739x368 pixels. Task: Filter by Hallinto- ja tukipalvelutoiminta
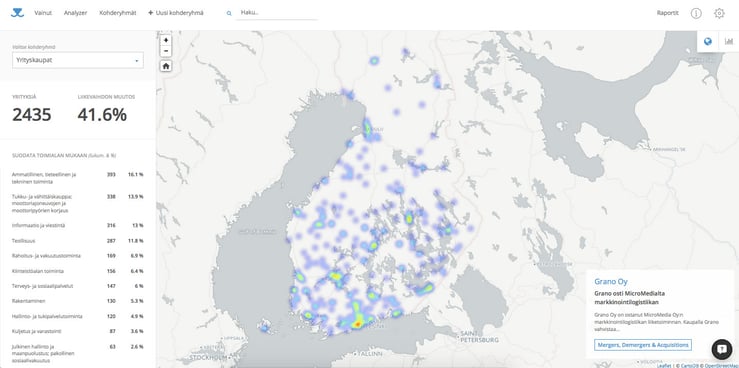[78, 316]
